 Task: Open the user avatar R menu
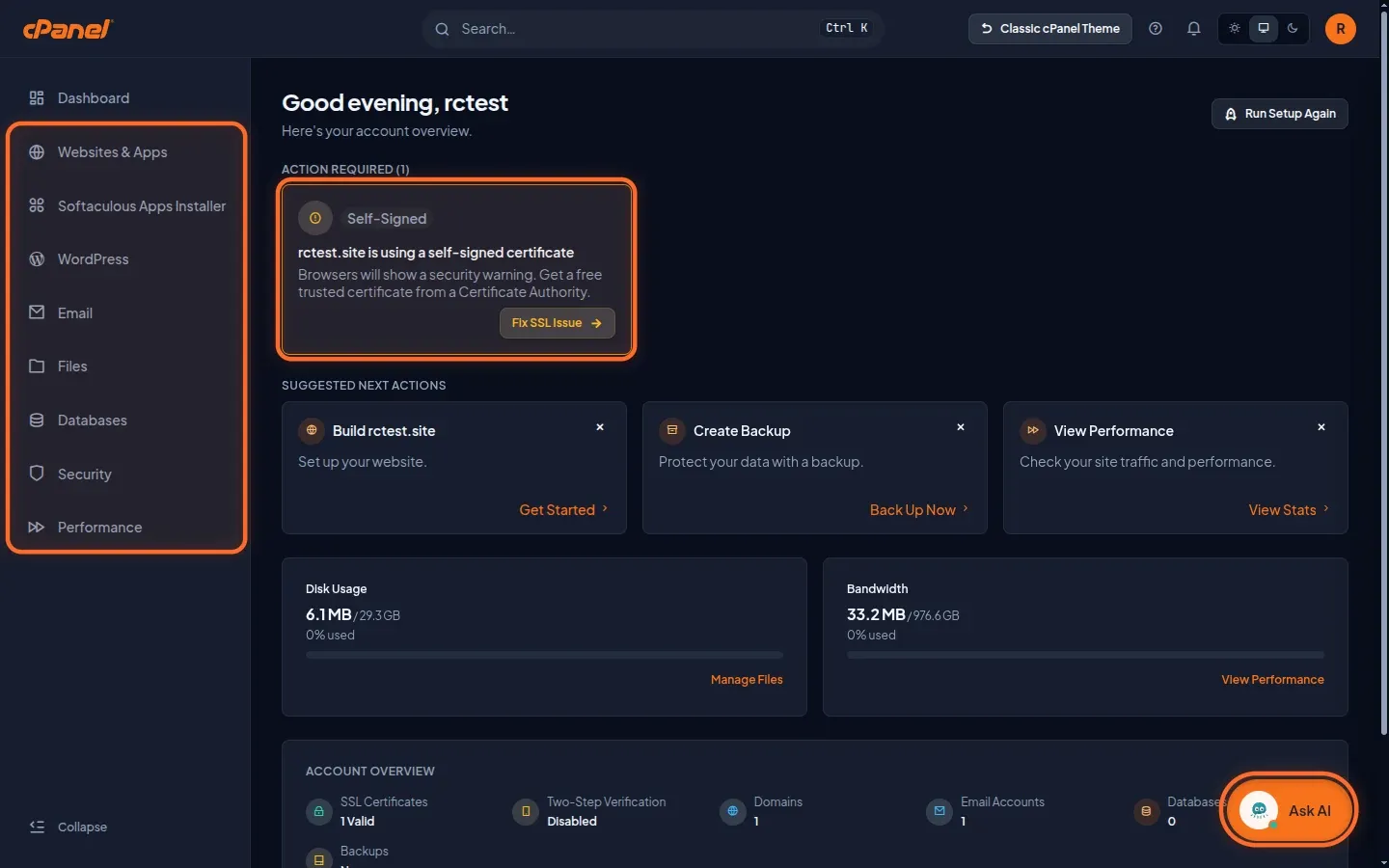coord(1340,29)
